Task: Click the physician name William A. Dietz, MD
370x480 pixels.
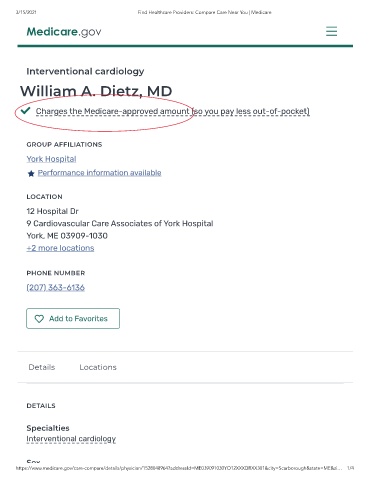Action: click(x=96, y=91)
